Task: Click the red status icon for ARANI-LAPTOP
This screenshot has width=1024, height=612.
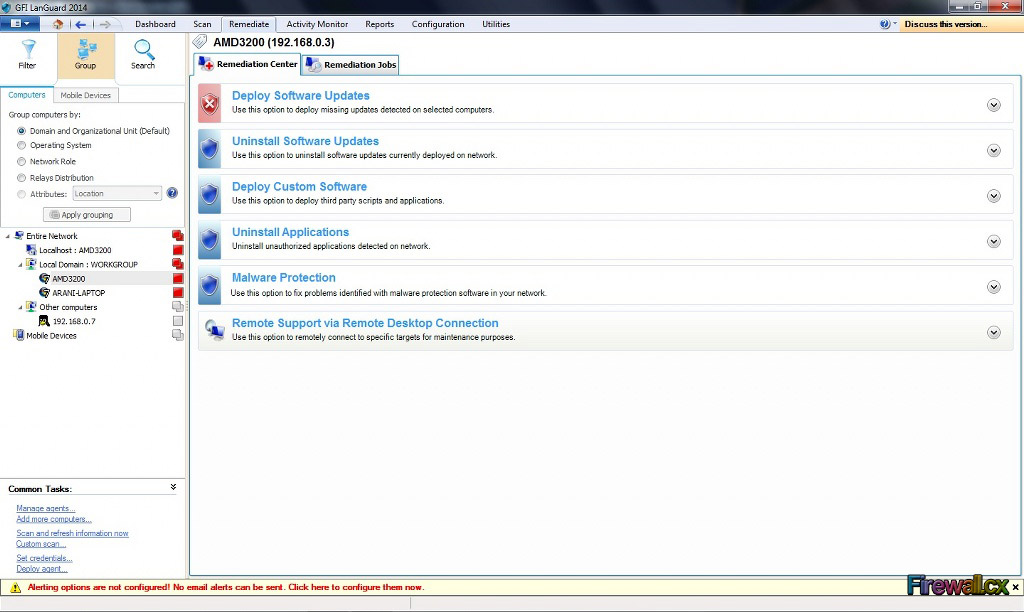Action: tap(178, 293)
